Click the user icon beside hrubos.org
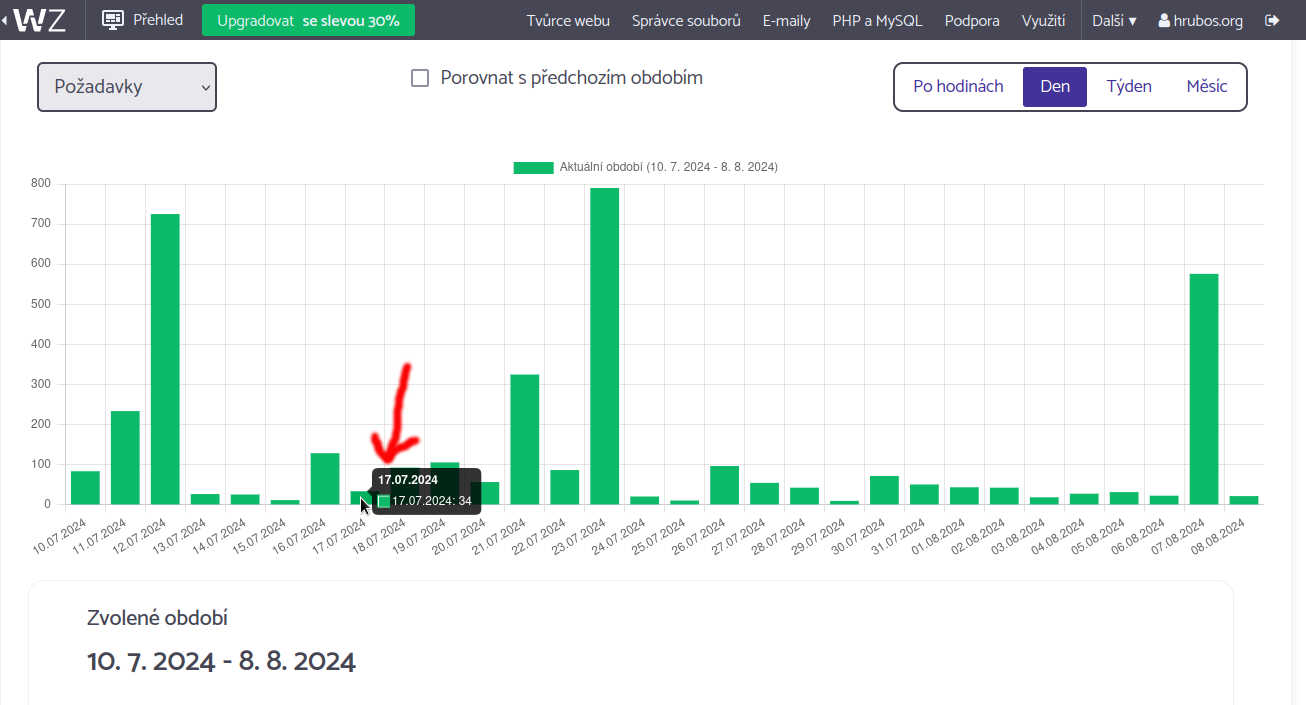The height and width of the screenshot is (705, 1306). point(1164,21)
